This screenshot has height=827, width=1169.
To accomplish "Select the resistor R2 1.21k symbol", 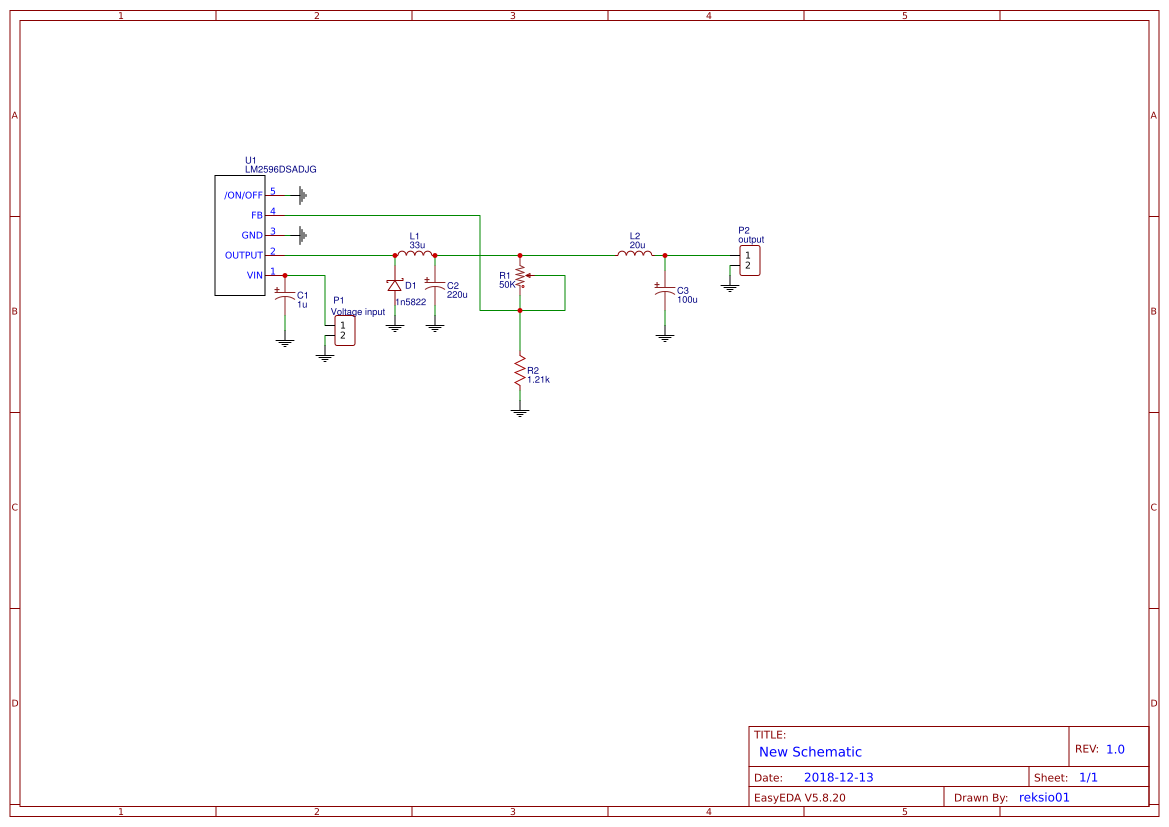I will point(521,370).
